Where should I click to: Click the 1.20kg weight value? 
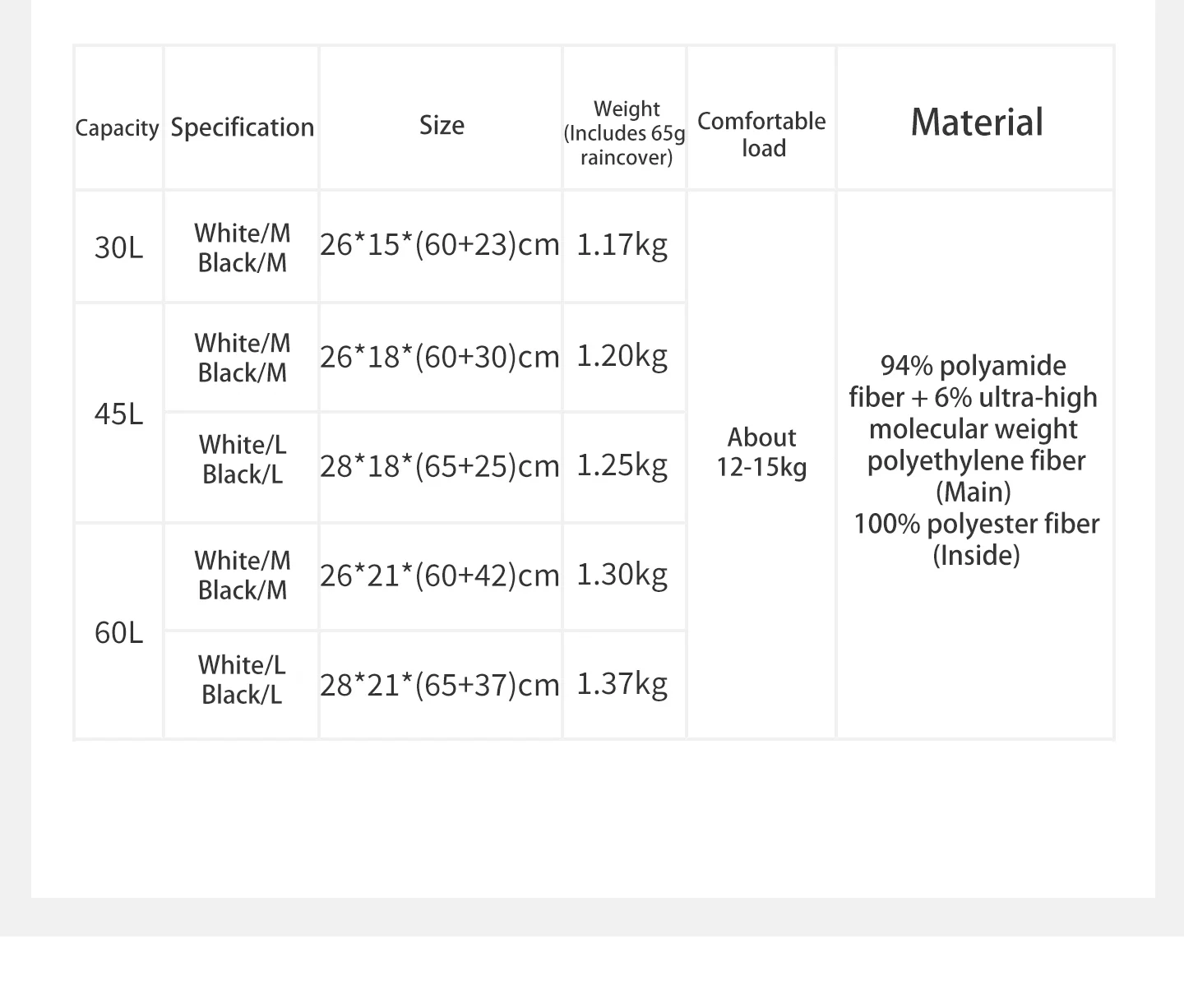pyautogui.click(x=622, y=356)
